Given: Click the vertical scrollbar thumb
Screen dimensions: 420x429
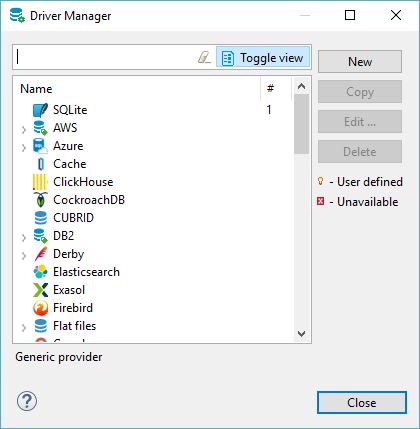Looking at the screenshot, I should (x=302, y=124).
